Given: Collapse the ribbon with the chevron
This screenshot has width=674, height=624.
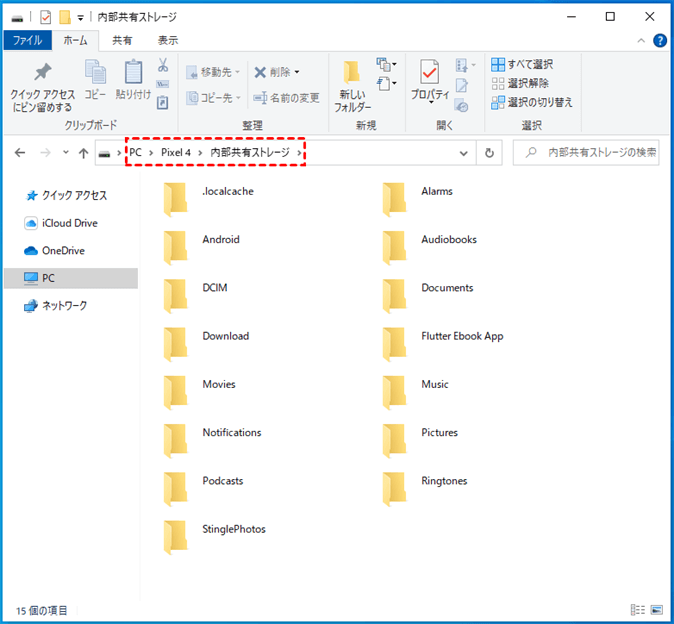Looking at the screenshot, I should pyautogui.click(x=641, y=41).
